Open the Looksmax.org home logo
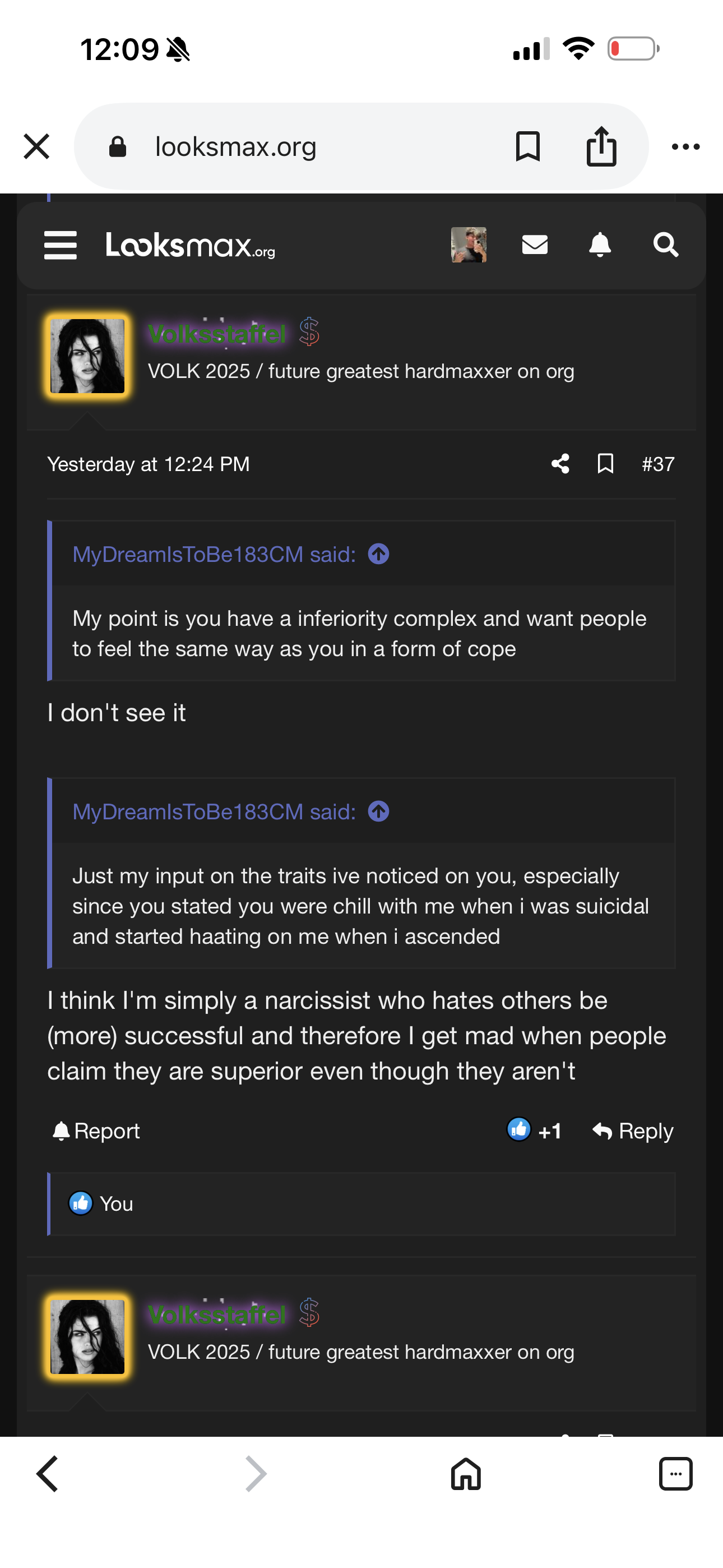 point(190,245)
